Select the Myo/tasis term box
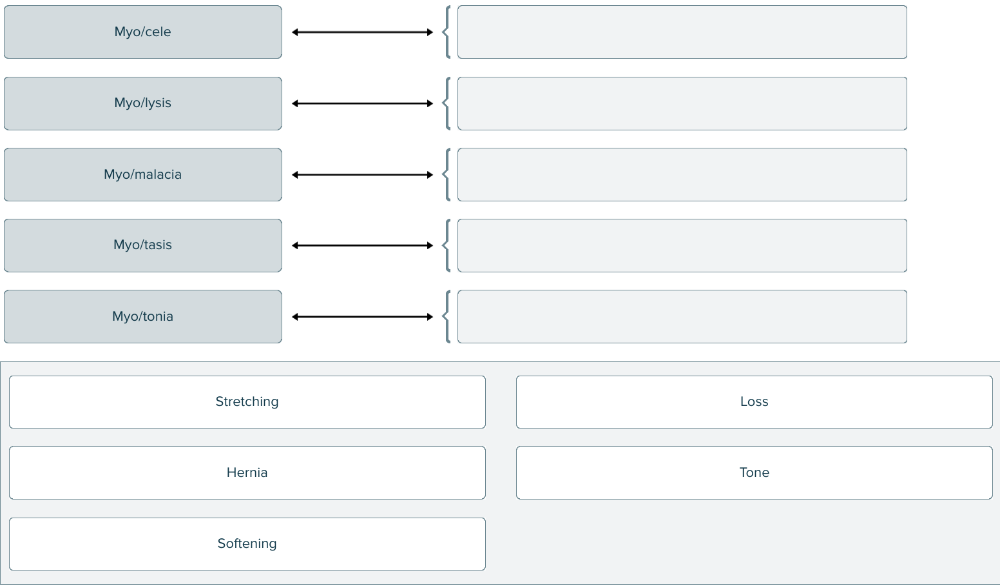The width and height of the screenshot is (1000, 586). [x=143, y=245]
